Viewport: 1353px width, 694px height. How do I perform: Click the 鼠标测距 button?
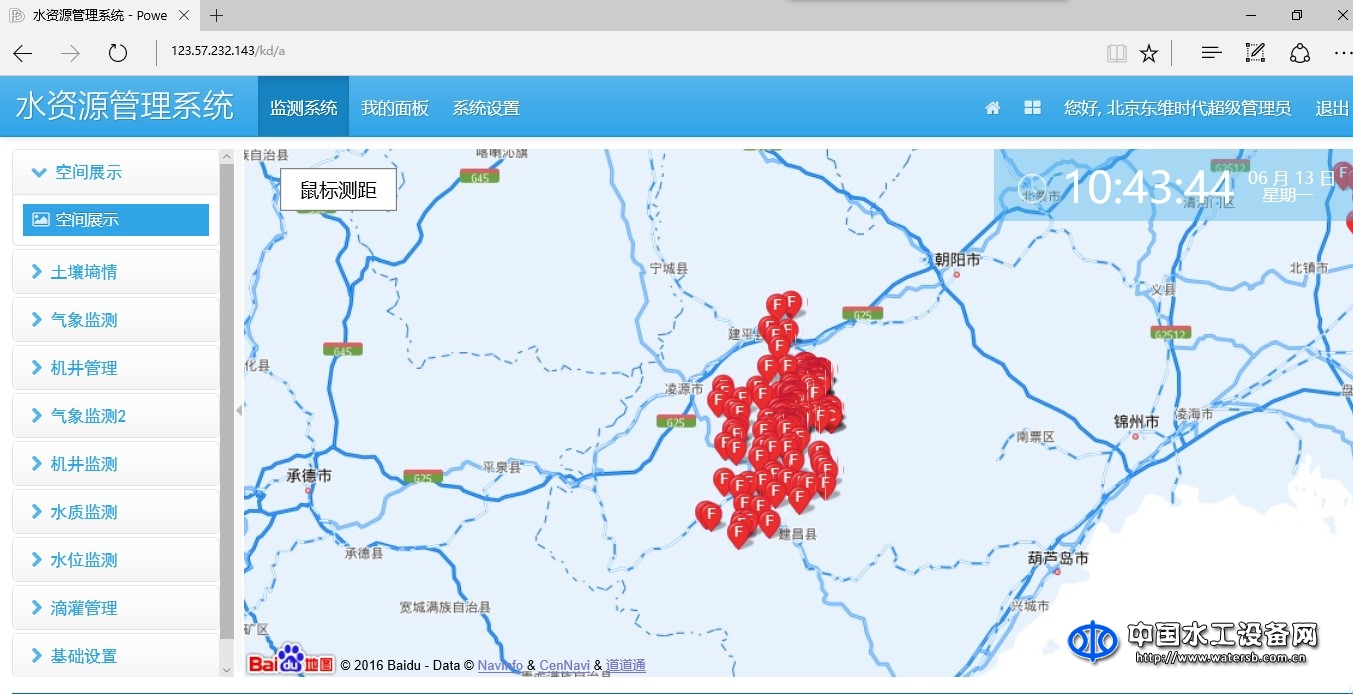coord(338,190)
